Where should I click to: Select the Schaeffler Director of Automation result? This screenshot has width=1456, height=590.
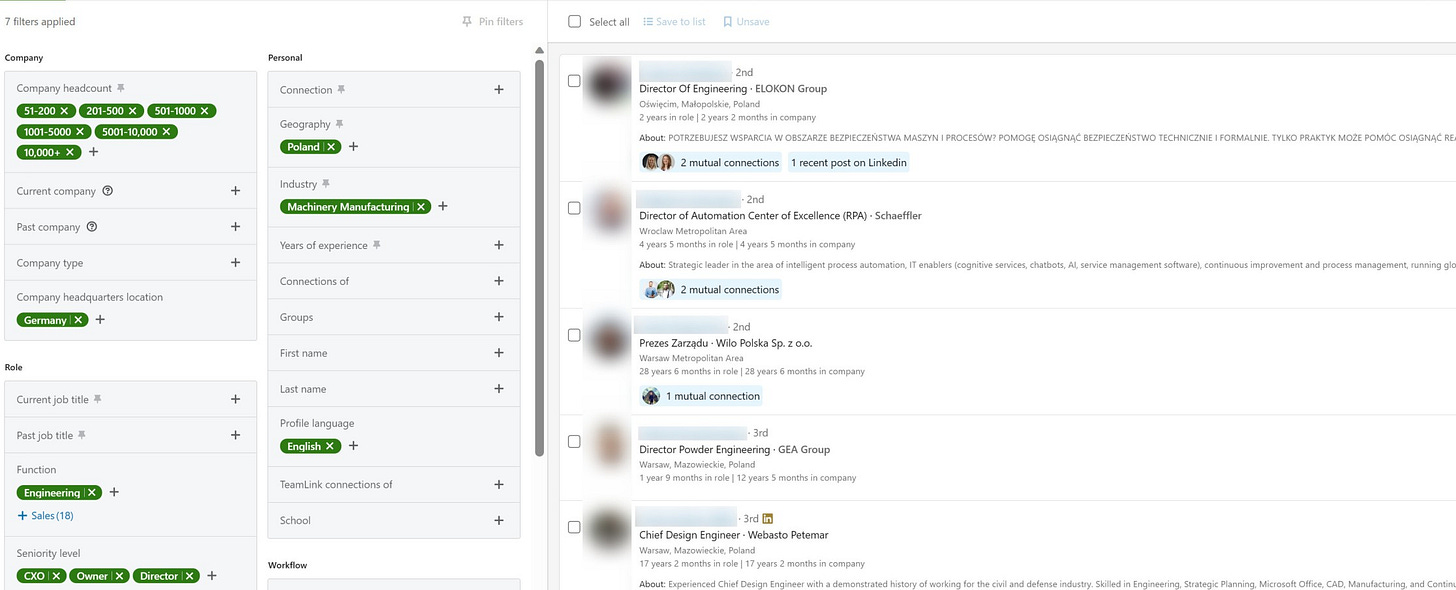coord(574,208)
